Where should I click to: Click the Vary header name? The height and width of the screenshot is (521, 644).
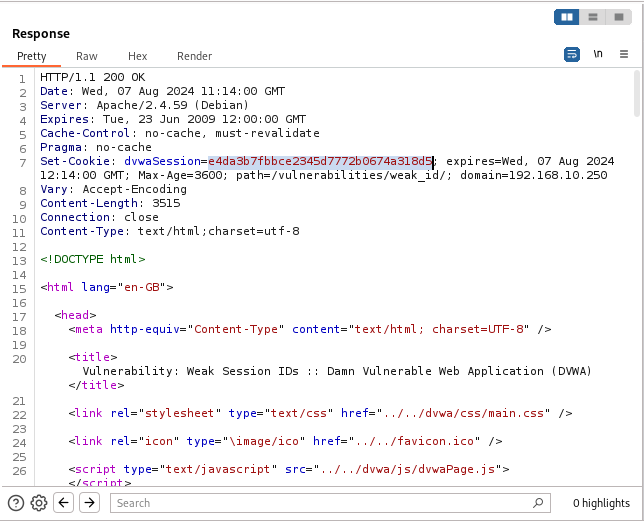[x=54, y=189]
